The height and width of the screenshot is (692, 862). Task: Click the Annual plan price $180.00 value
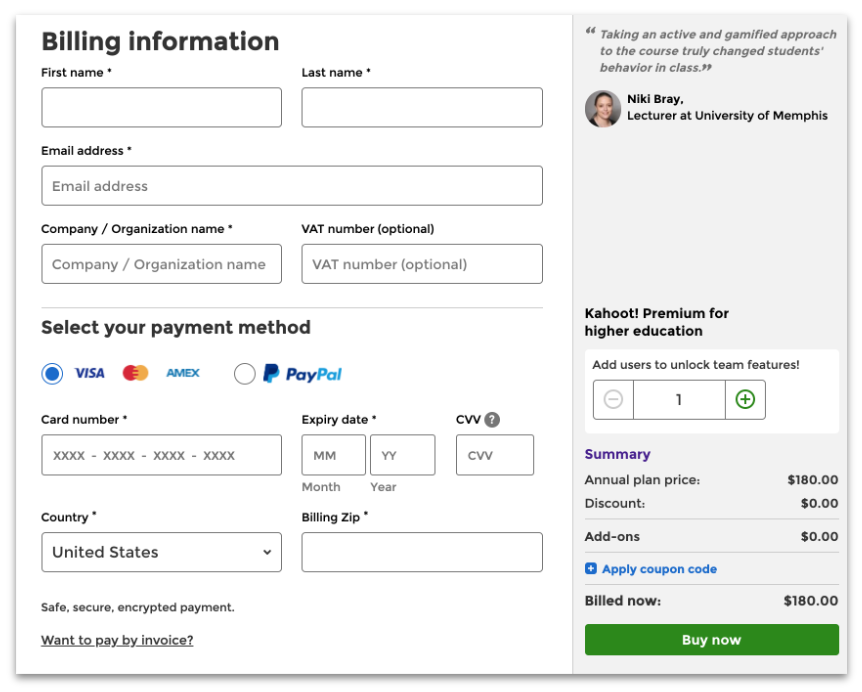(x=812, y=479)
